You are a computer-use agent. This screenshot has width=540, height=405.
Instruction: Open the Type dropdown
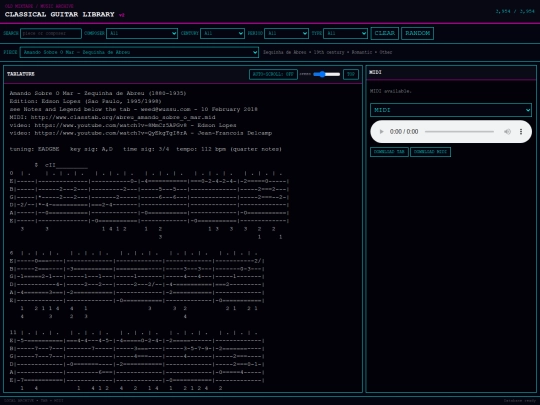pos(345,33)
